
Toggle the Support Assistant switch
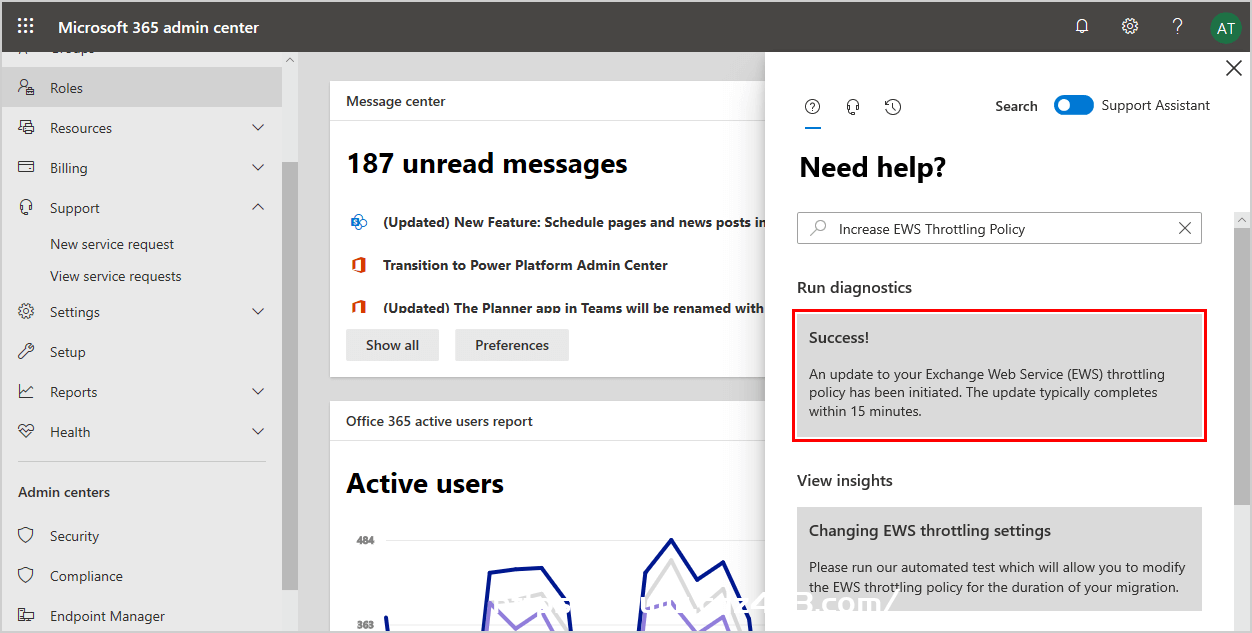(1074, 105)
